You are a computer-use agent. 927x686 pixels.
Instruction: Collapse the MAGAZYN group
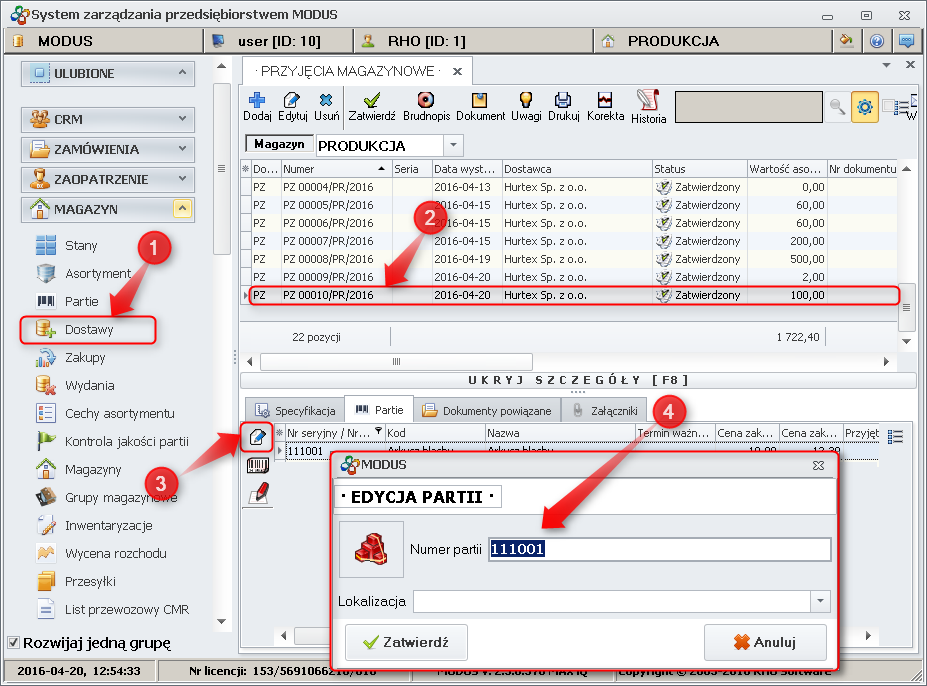point(182,209)
